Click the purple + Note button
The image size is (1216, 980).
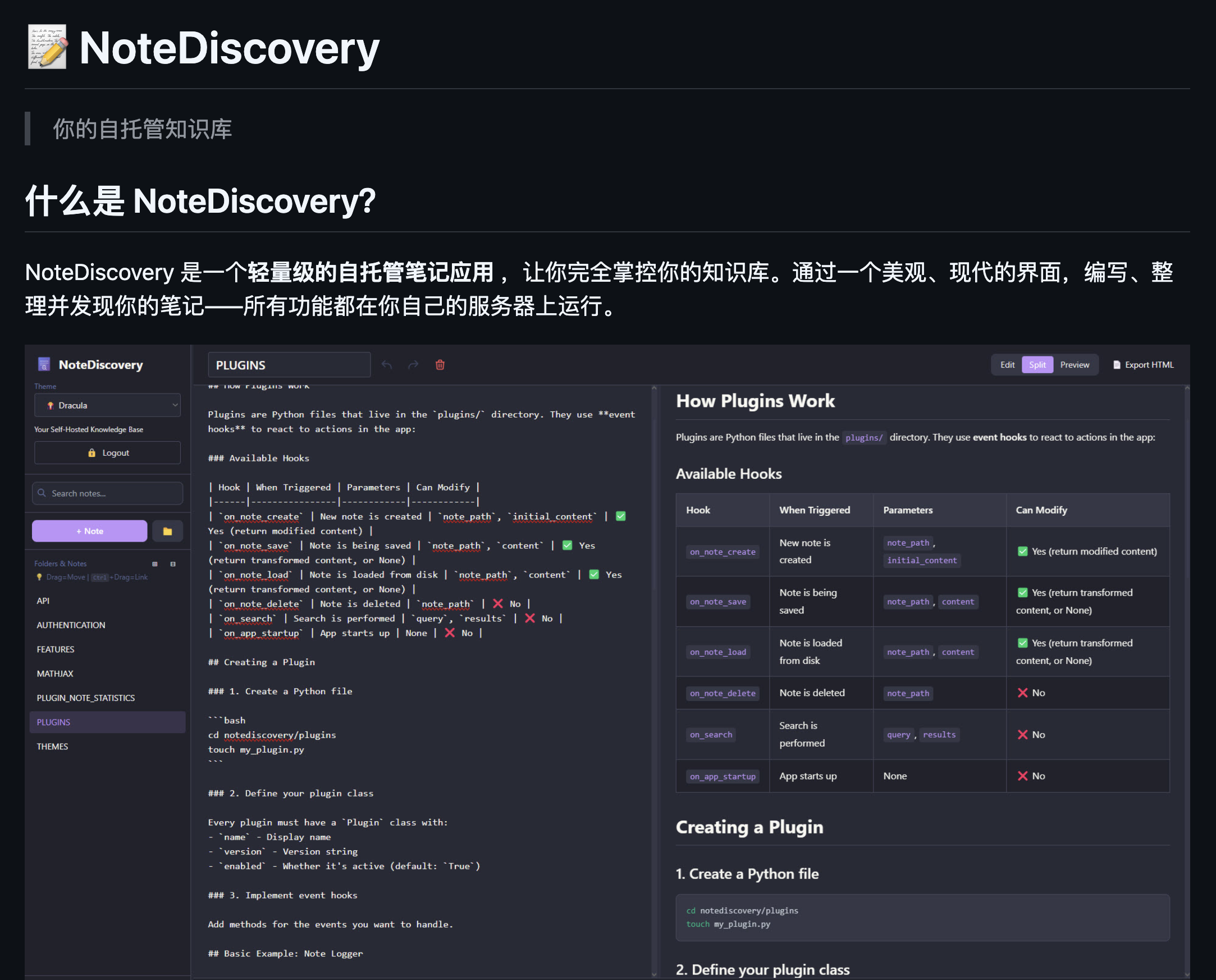(90, 531)
